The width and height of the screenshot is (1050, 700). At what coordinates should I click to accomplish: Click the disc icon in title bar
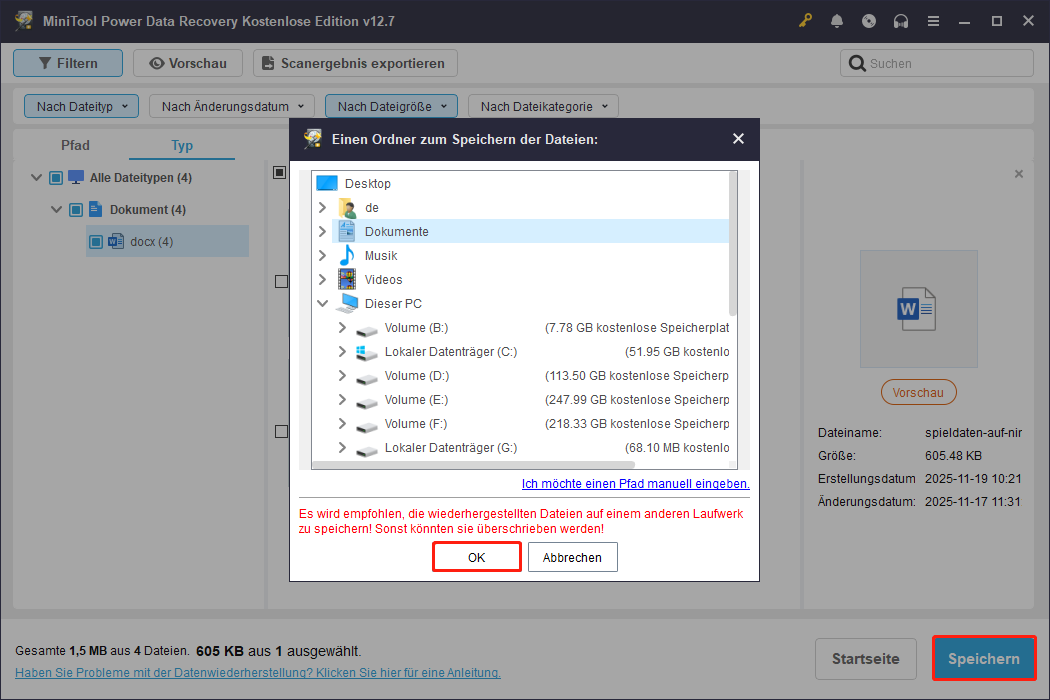click(x=869, y=21)
